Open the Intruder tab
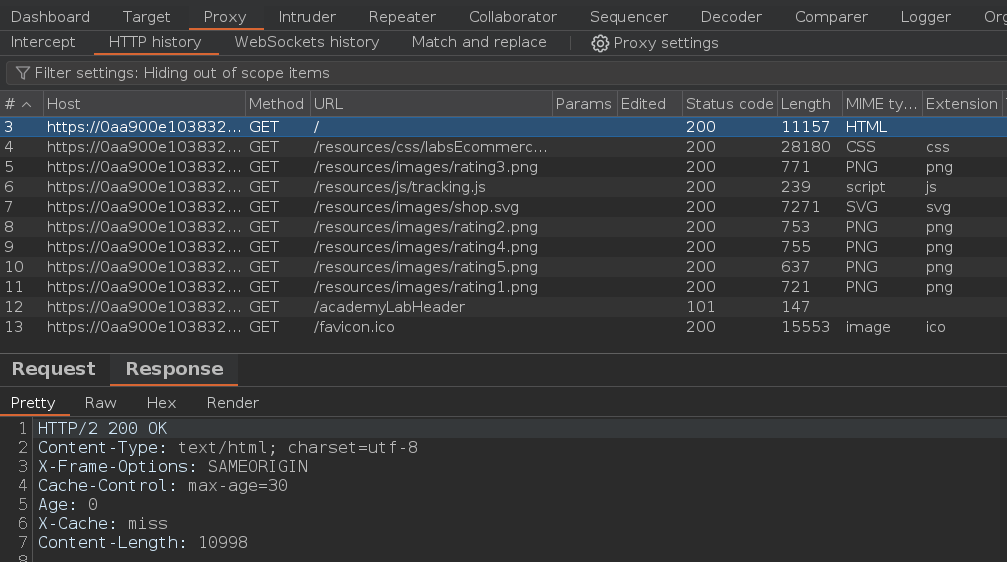 [307, 17]
